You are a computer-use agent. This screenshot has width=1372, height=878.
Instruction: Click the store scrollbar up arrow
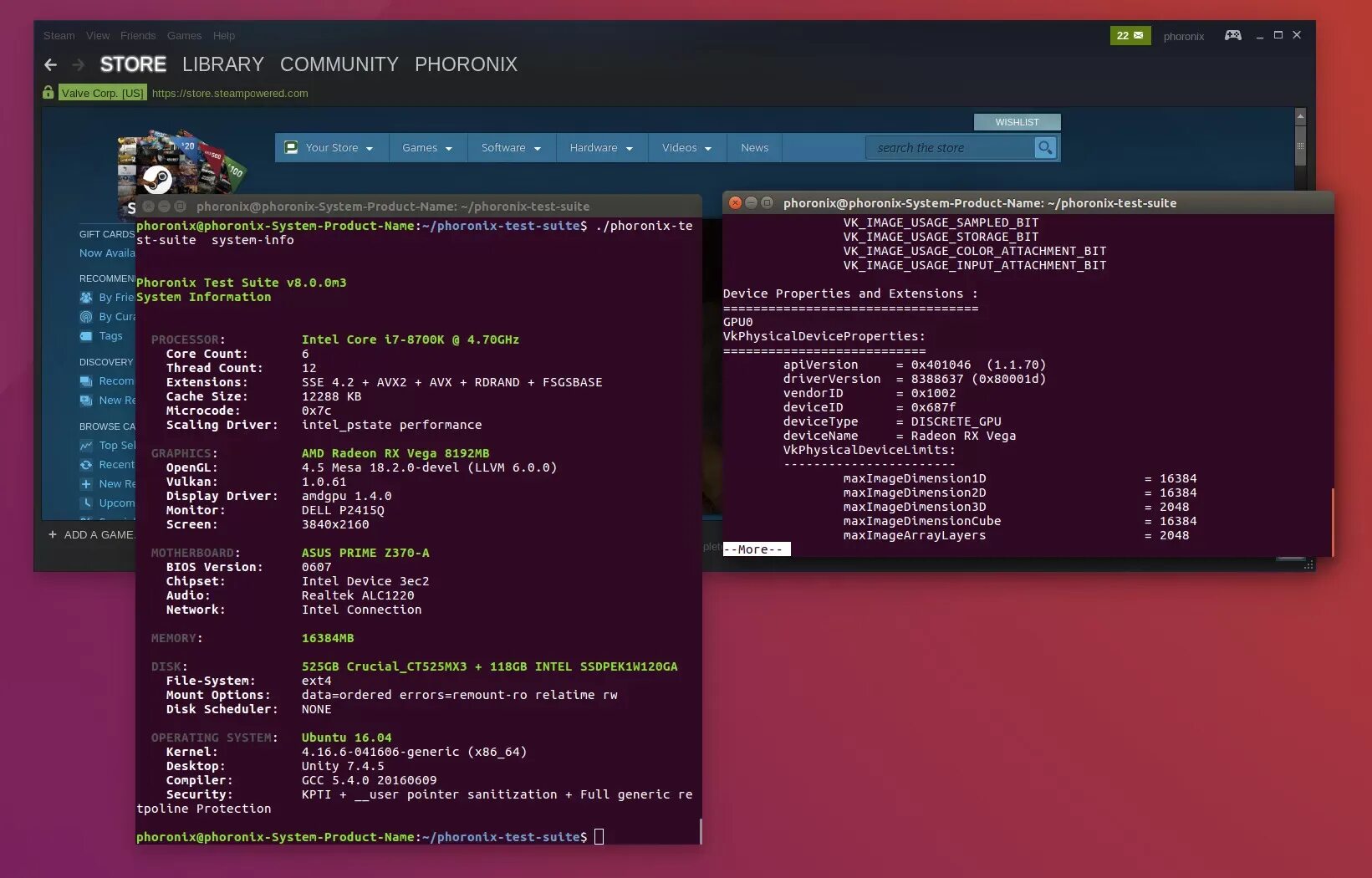pyautogui.click(x=1300, y=115)
